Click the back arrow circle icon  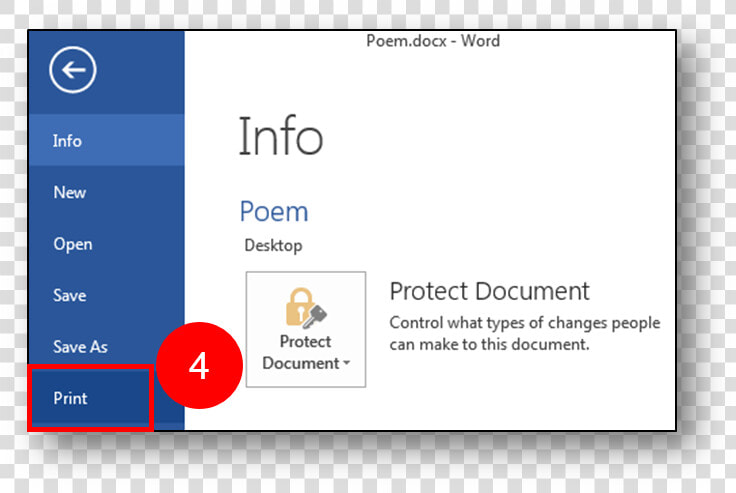pyautogui.click(x=73, y=70)
